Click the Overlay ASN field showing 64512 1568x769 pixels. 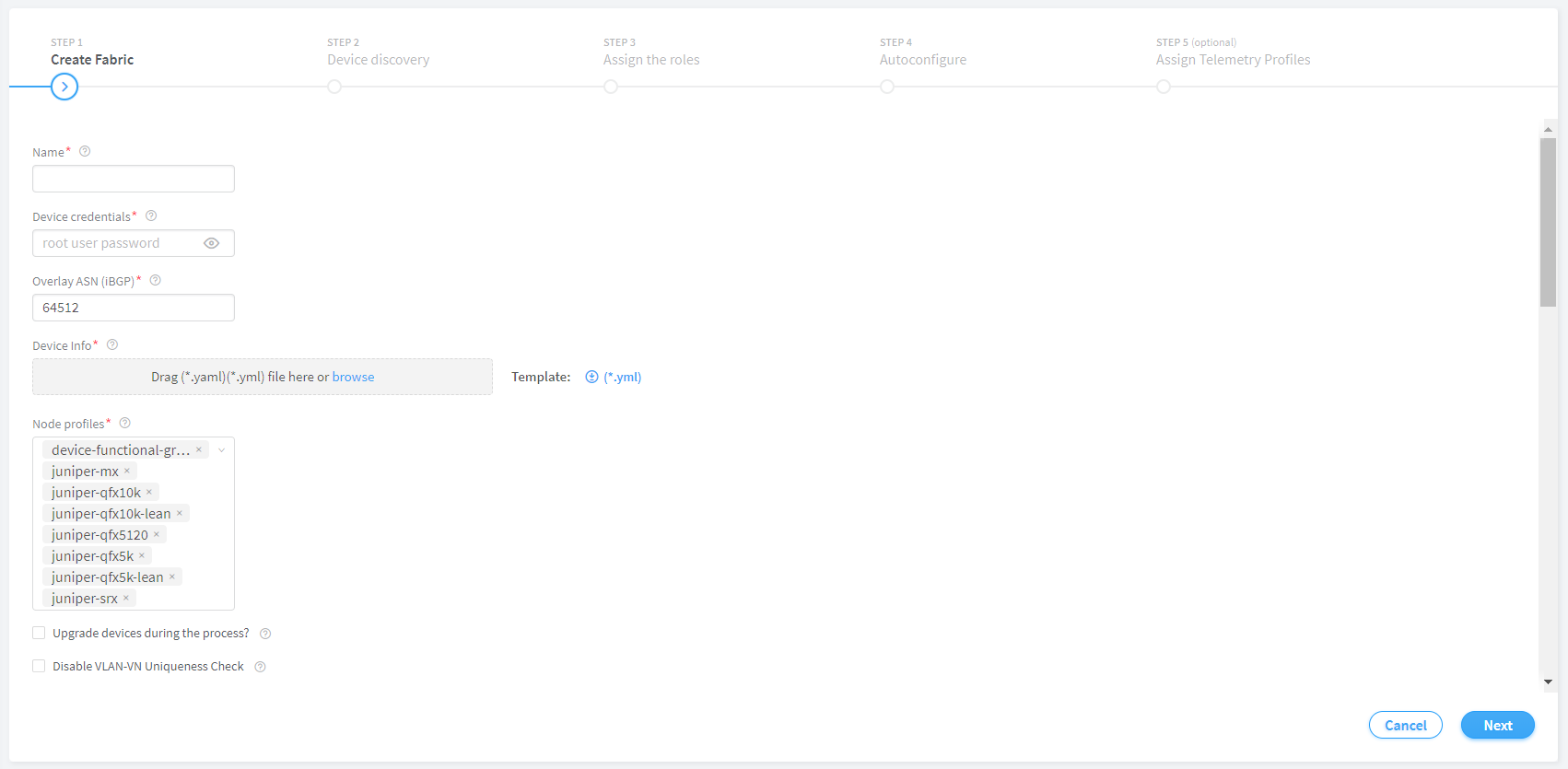click(134, 308)
